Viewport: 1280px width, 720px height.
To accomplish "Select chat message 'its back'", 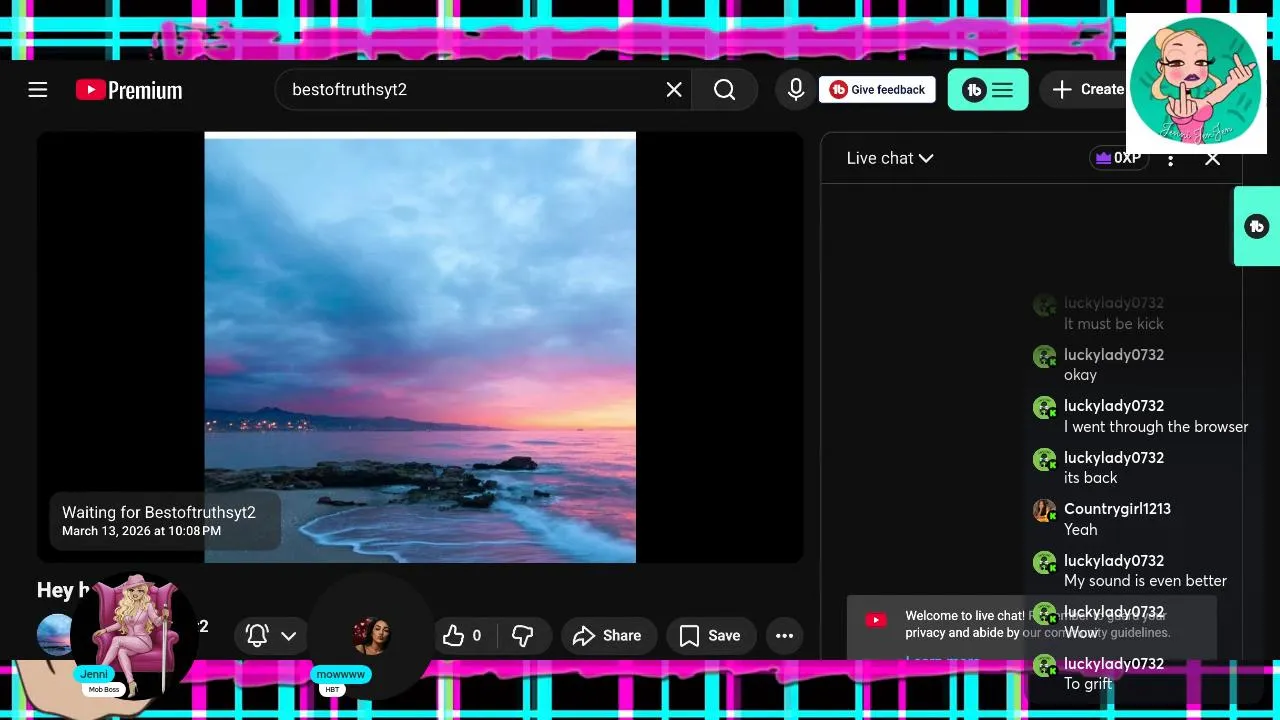I will (1090, 478).
